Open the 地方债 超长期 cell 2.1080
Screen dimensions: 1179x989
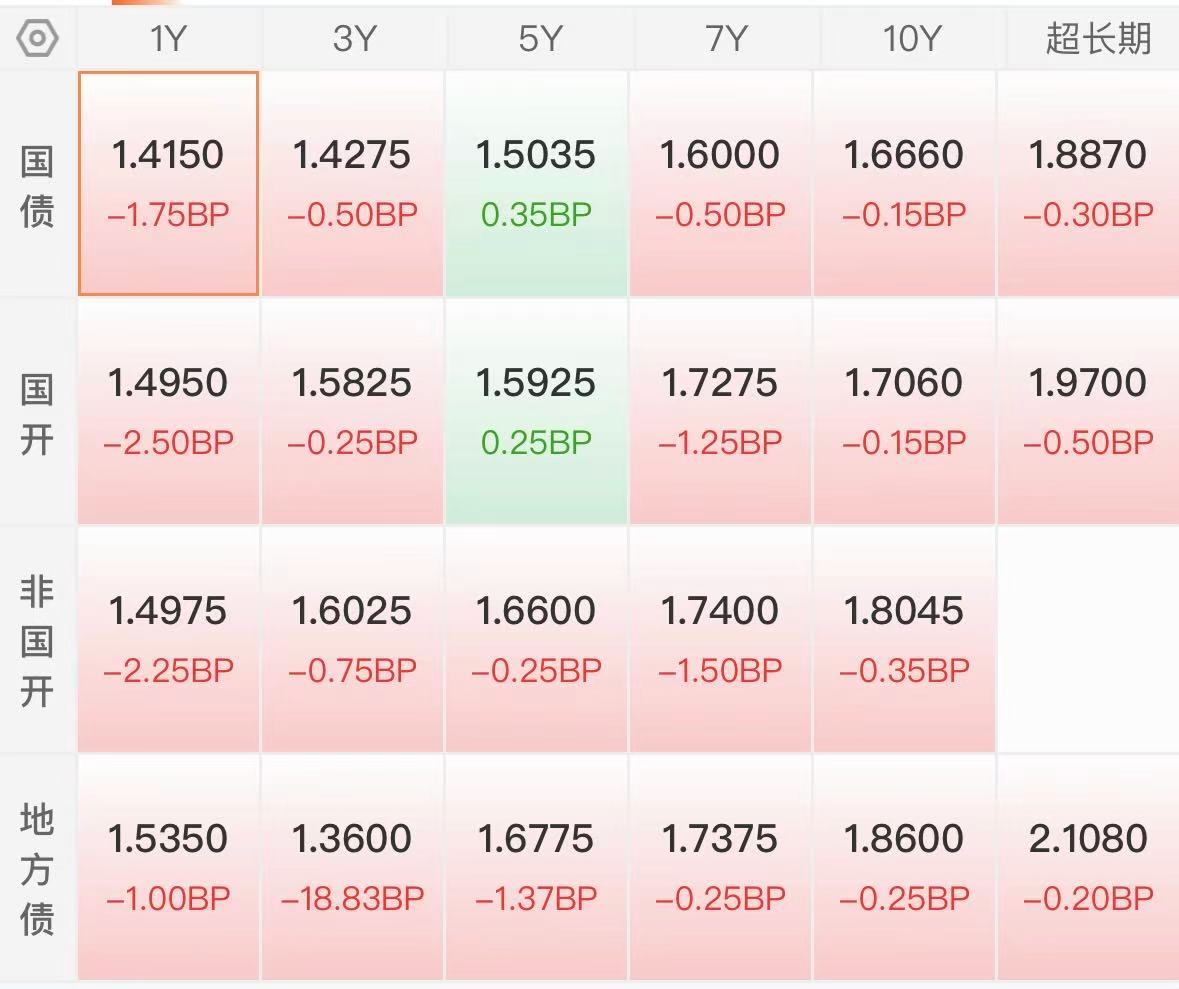point(1088,867)
